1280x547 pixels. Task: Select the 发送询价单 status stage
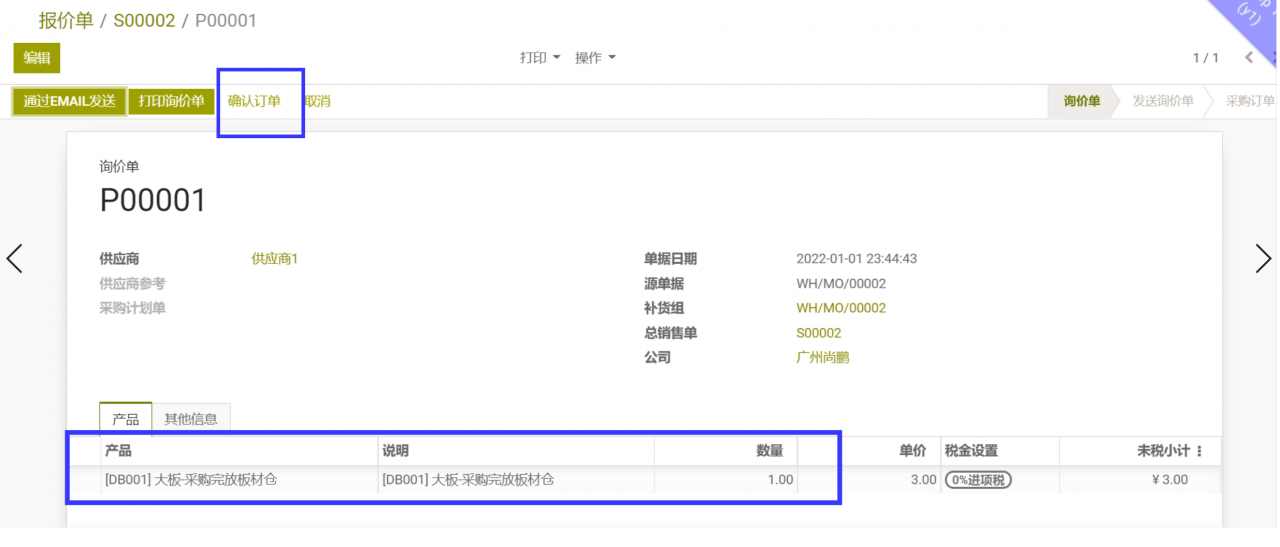click(x=1162, y=101)
